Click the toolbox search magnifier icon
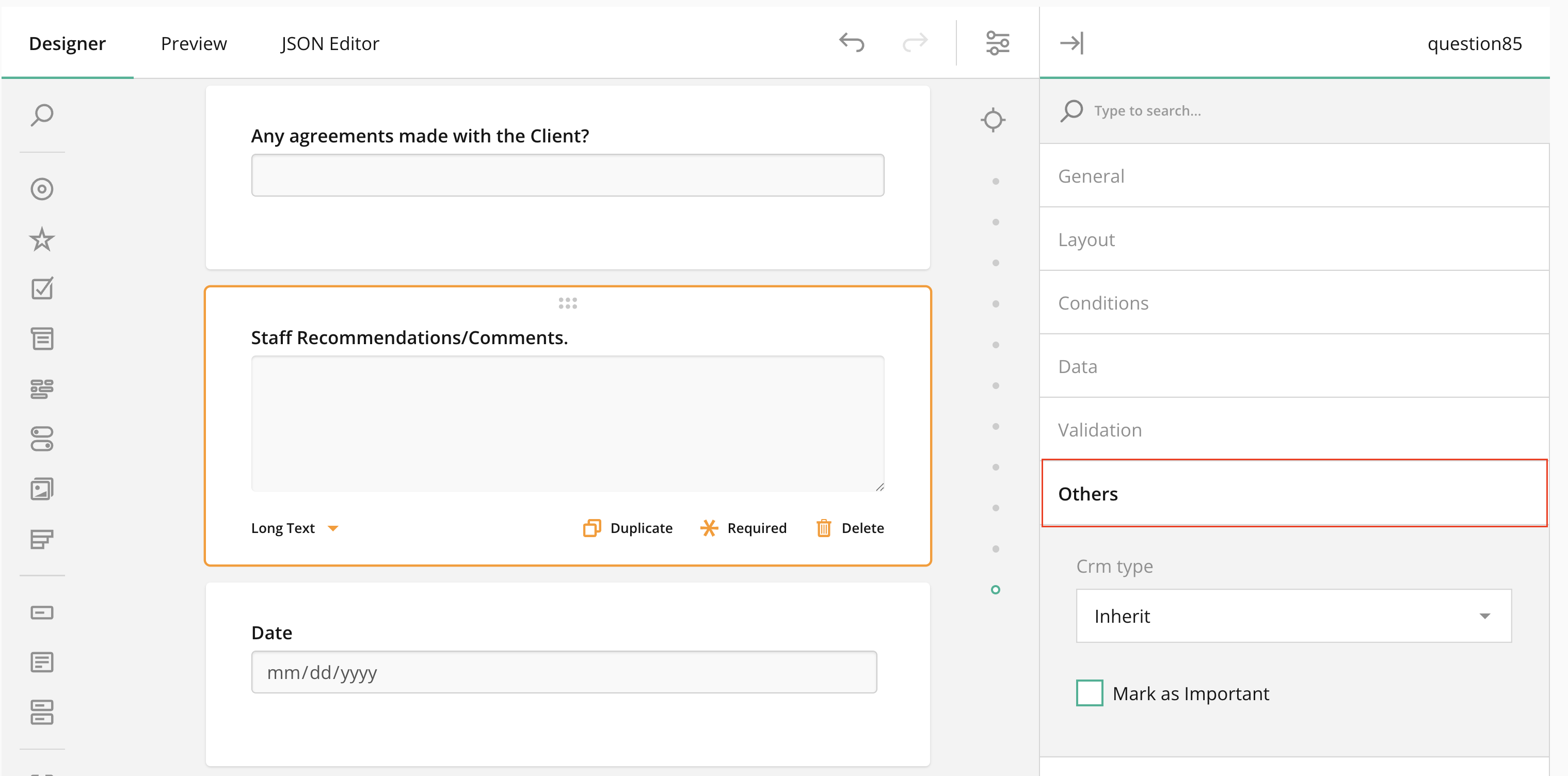The image size is (1568, 776). (42, 115)
